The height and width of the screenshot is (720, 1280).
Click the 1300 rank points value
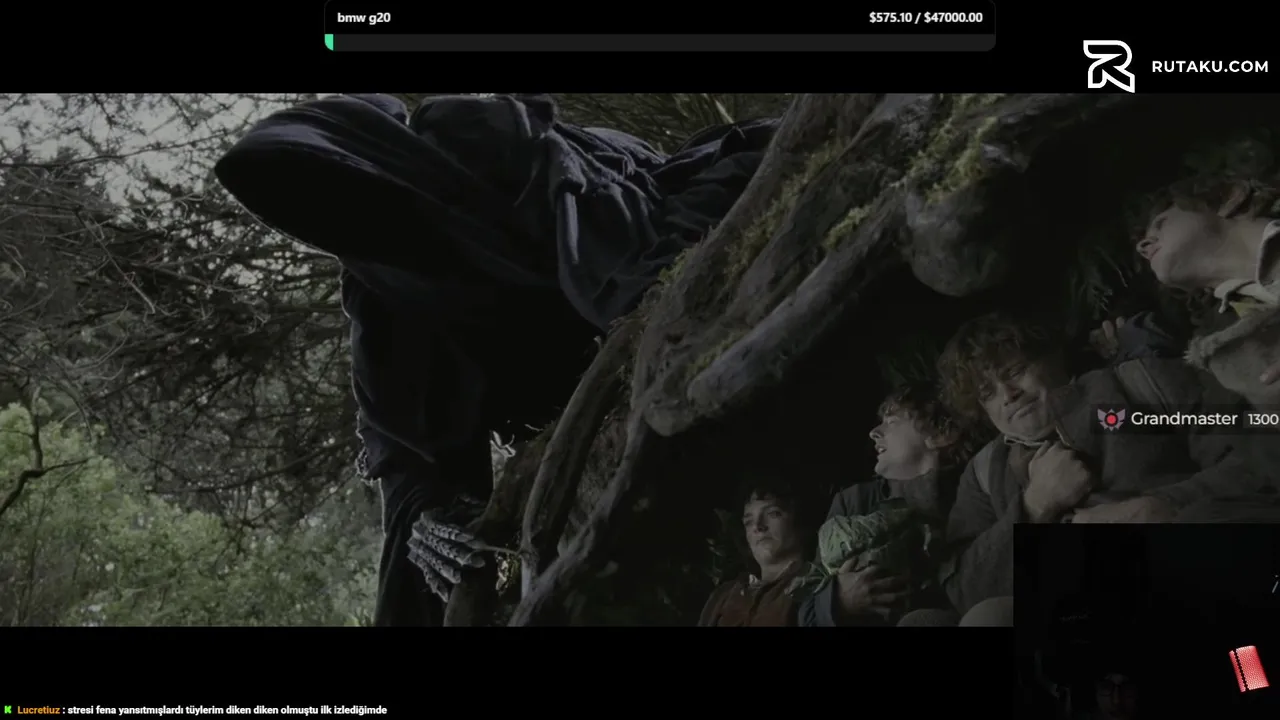(x=1263, y=419)
